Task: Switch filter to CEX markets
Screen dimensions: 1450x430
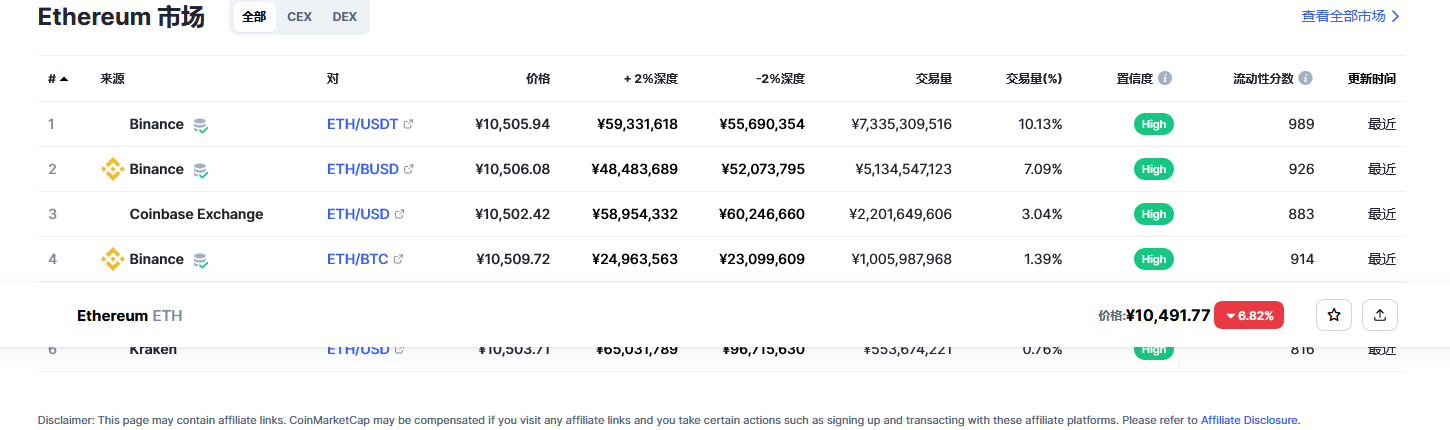Action: 299,17
